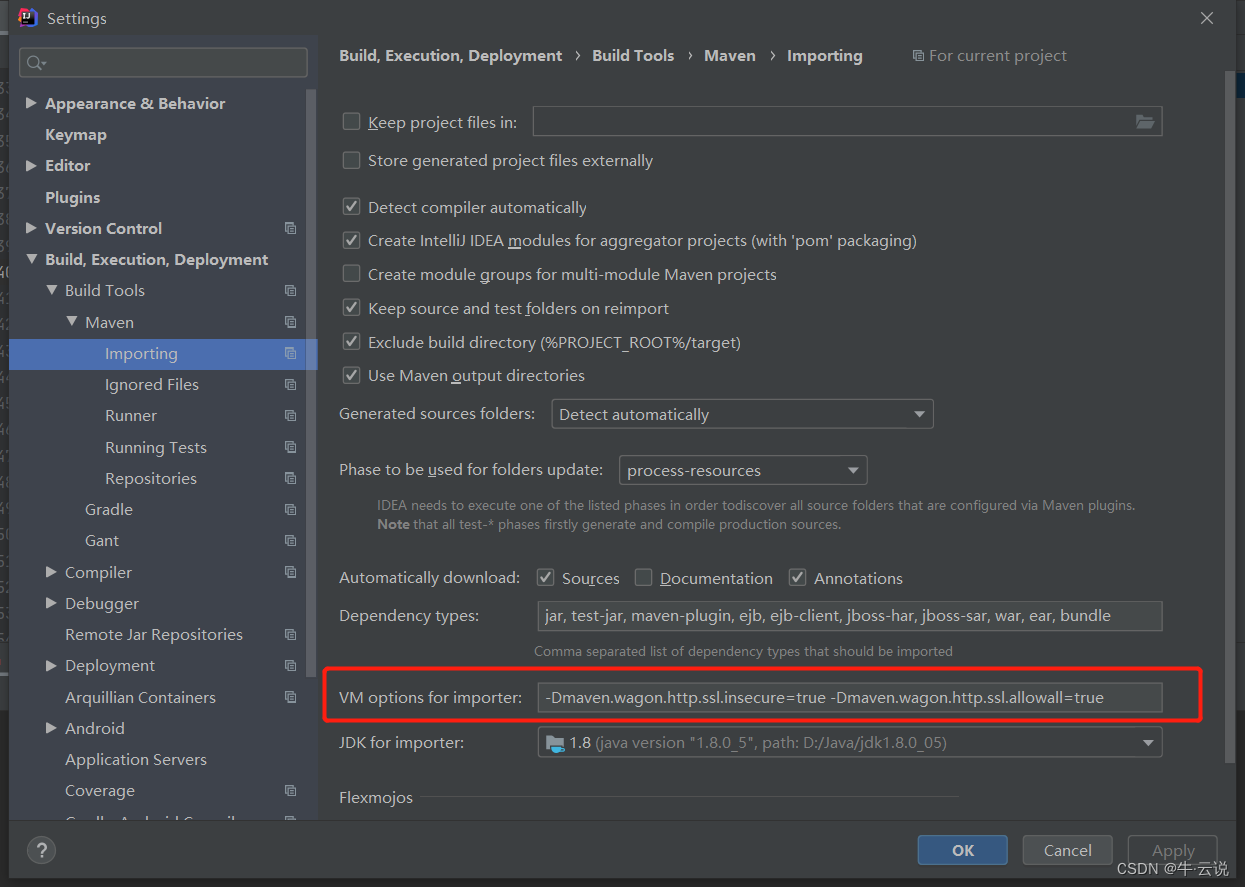The width and height of the screenshot is (1245, 887).
Task: Click Maven in breadcrumb path
Action: [x=730, y=56]
